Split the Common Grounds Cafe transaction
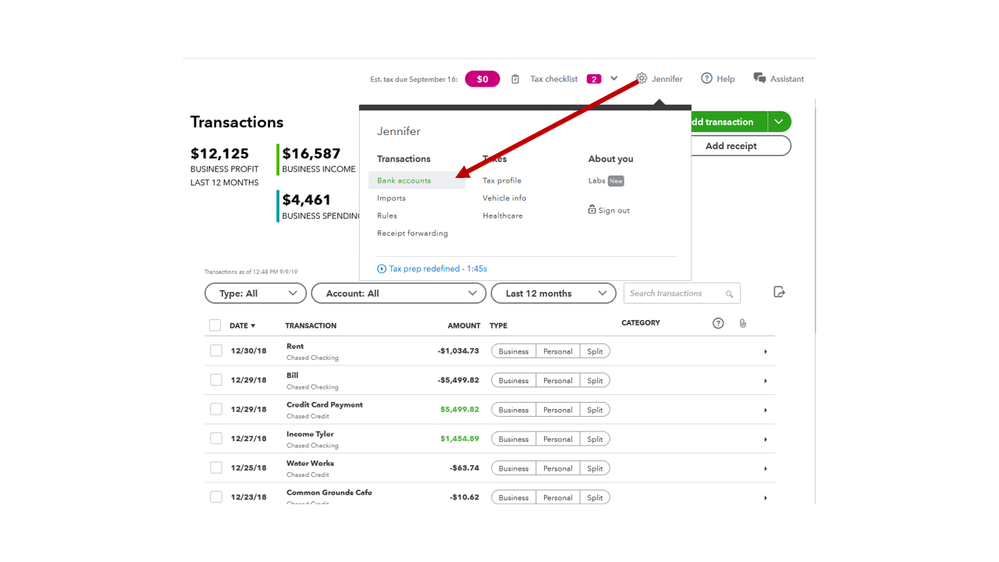Viewport: 999px width, 562px height. pos(594,498)
